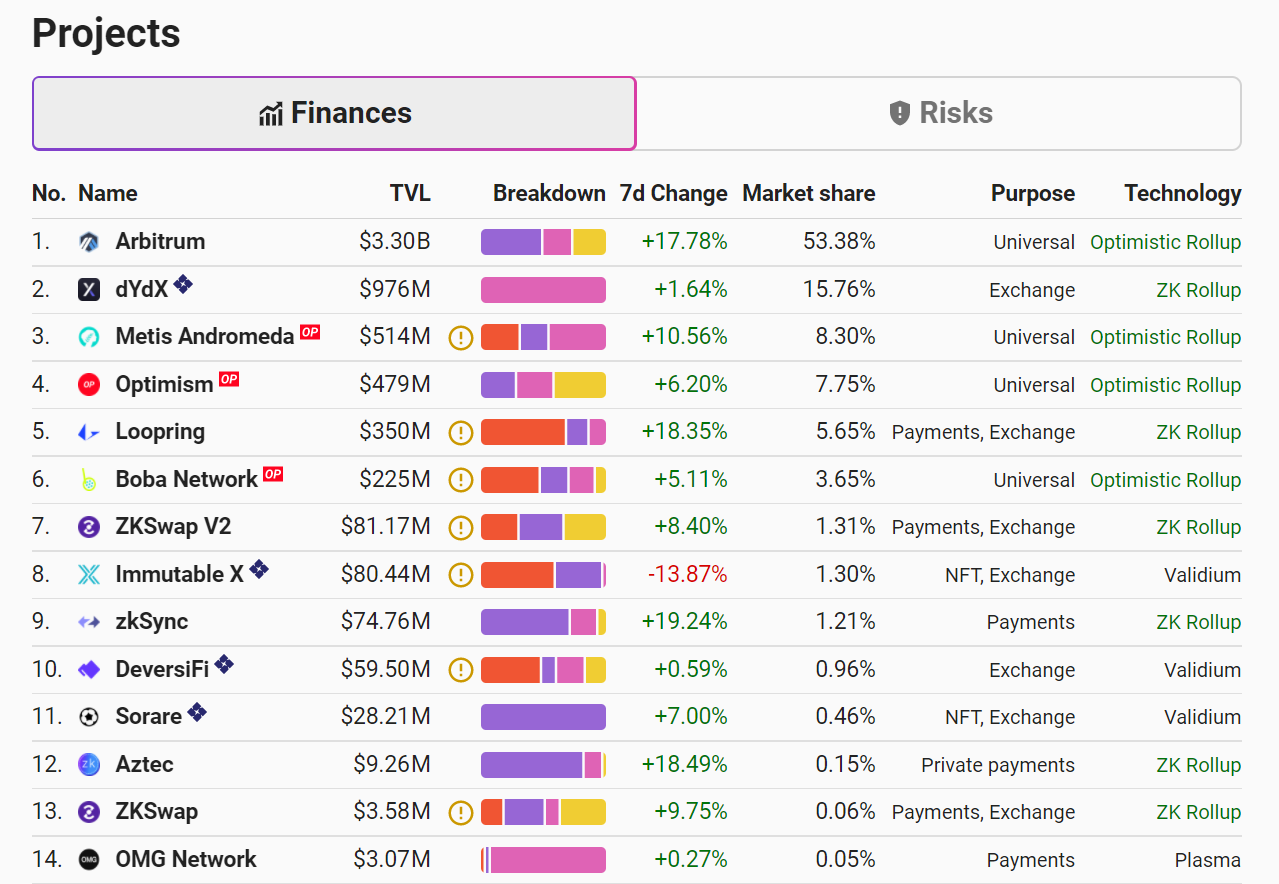This screenshot has height=884, width=1279.
Task: Click the dYdX logo icon
Action: click(89, 290)
